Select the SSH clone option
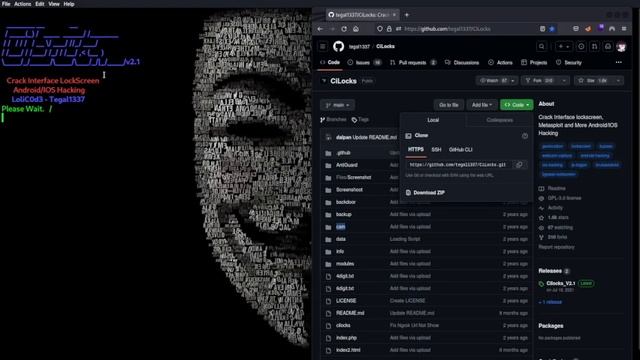 coord(436,150)
